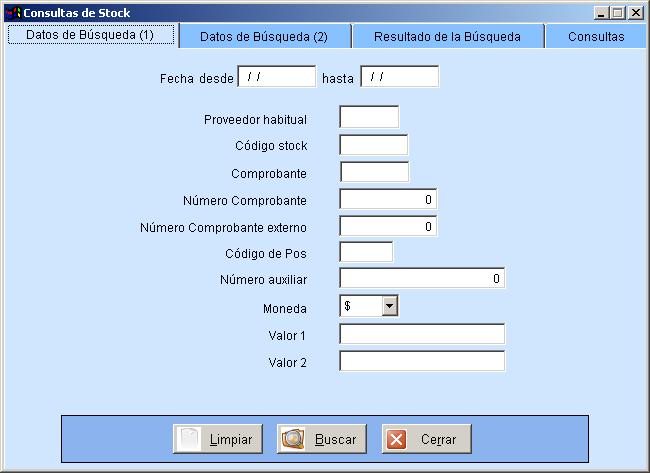
Task: Click the Número auxiliar input
Action: coord(422,278)
